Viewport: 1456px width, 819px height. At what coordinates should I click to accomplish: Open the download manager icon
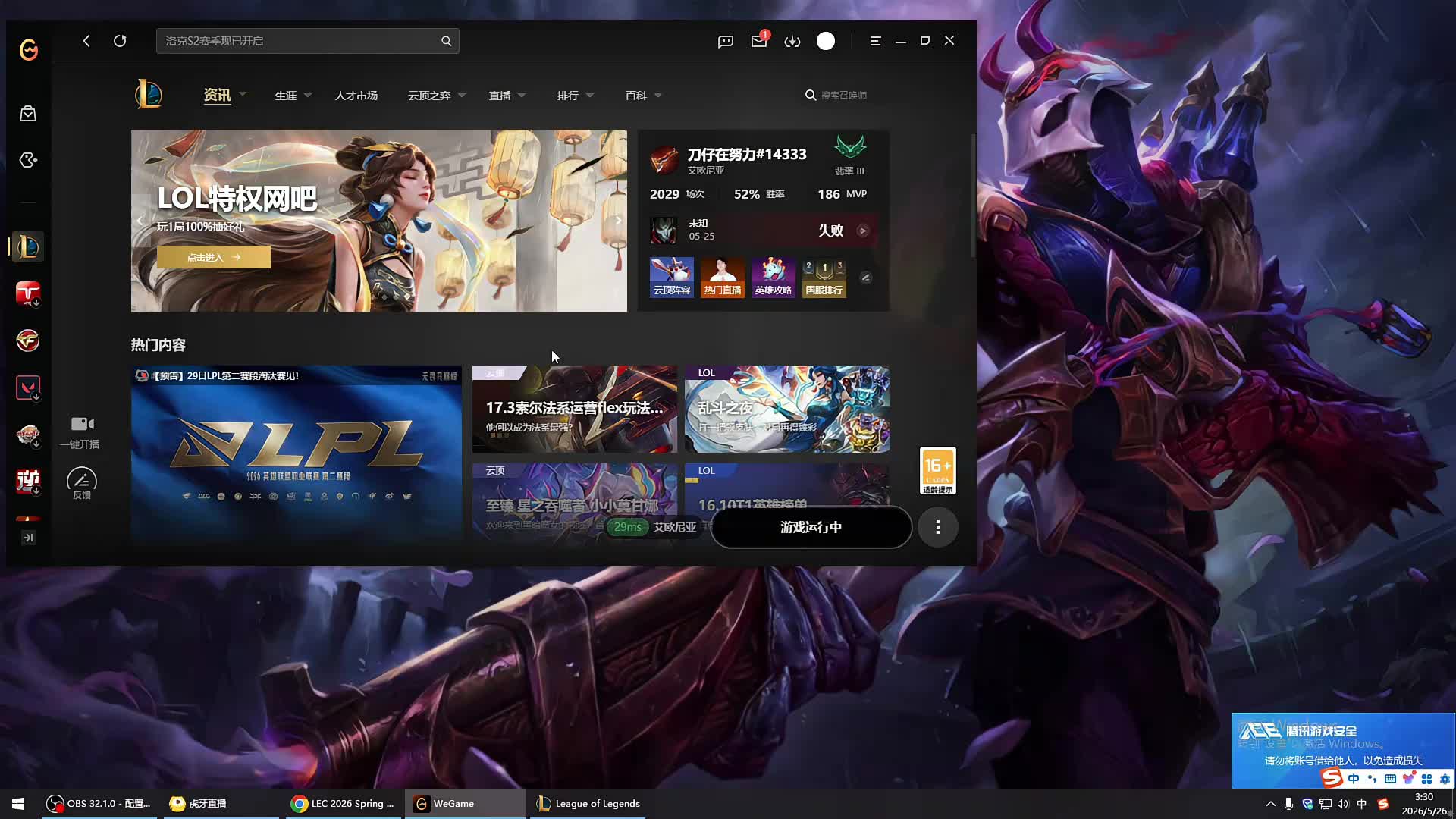tap(792, 41)
